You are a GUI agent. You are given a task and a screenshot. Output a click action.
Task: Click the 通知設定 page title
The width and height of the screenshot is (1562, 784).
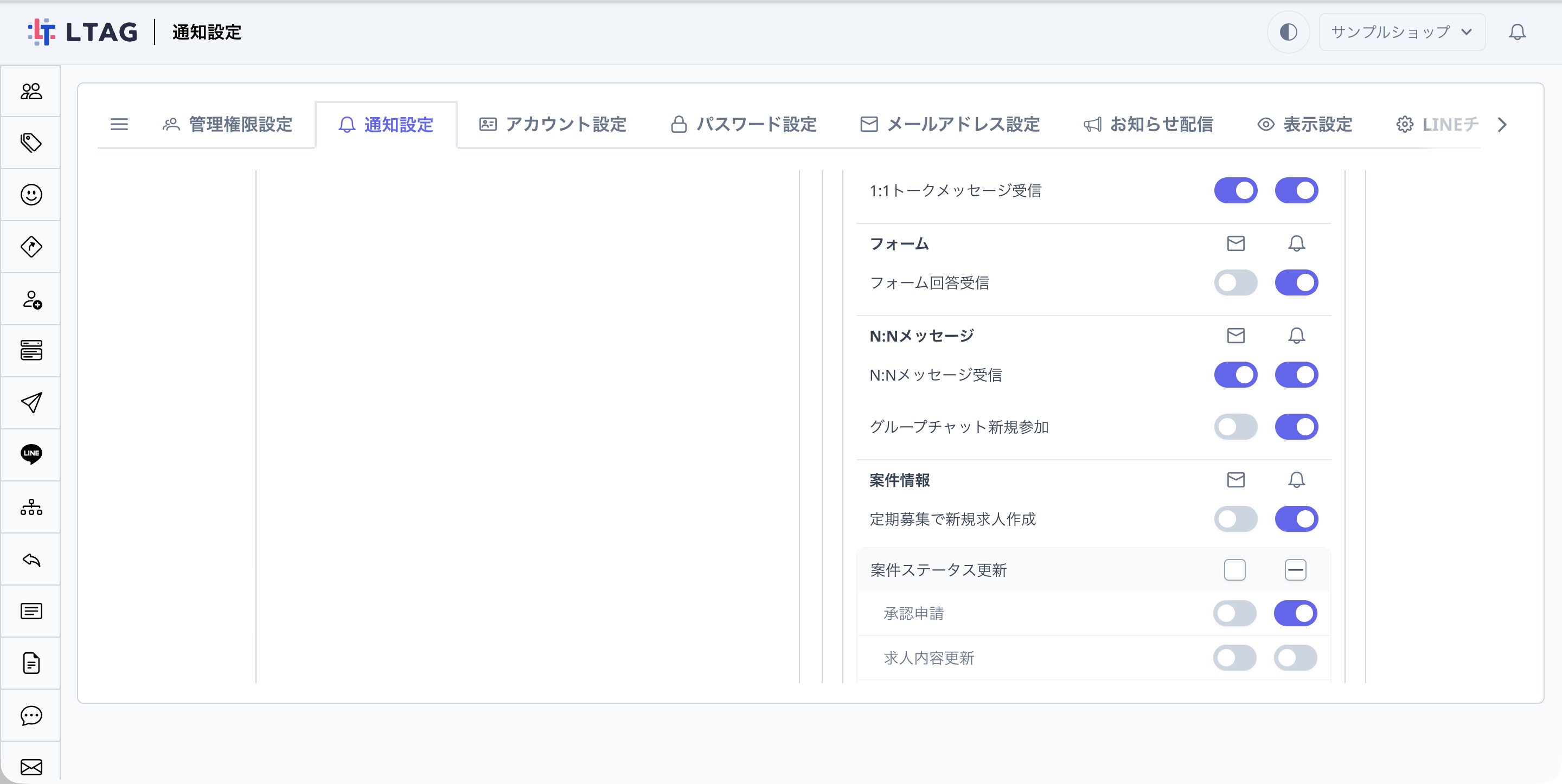[x=207, y=32]
